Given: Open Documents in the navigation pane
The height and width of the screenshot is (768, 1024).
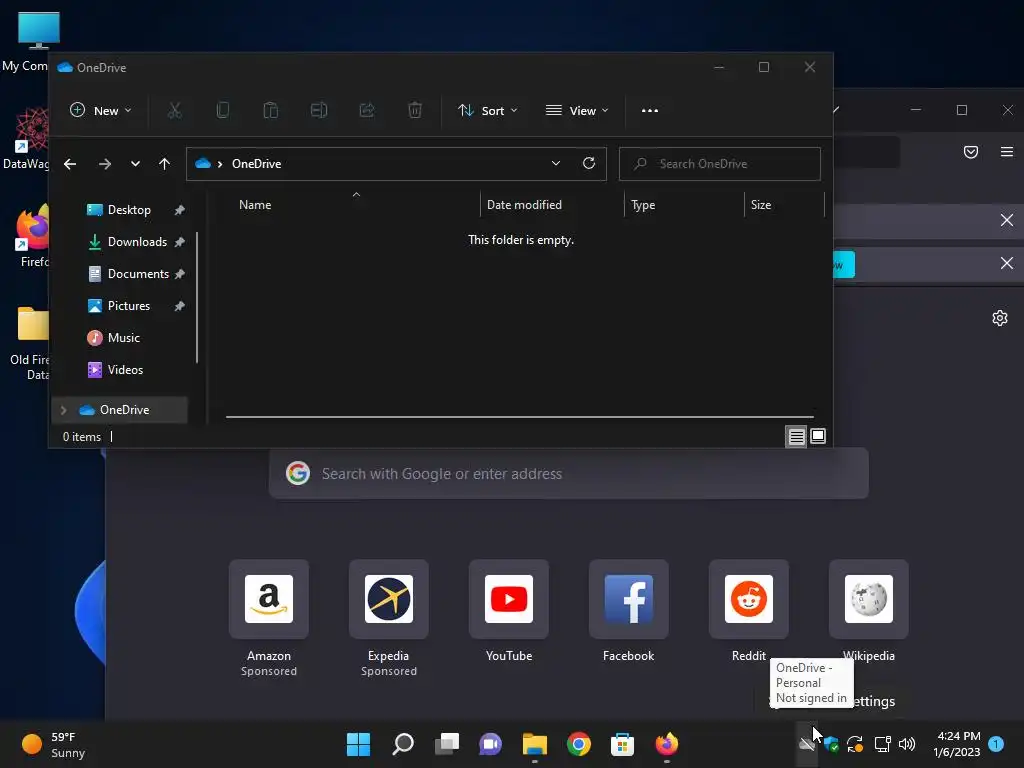Looking at the screenshot, I should (137, 274).
